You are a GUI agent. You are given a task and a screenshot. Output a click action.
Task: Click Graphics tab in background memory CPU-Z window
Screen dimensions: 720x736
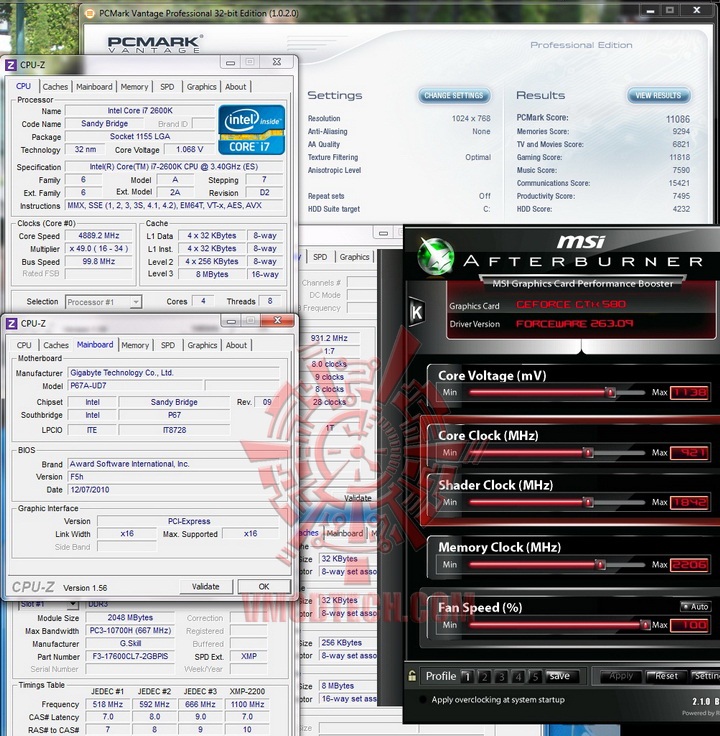pos(354,257)
